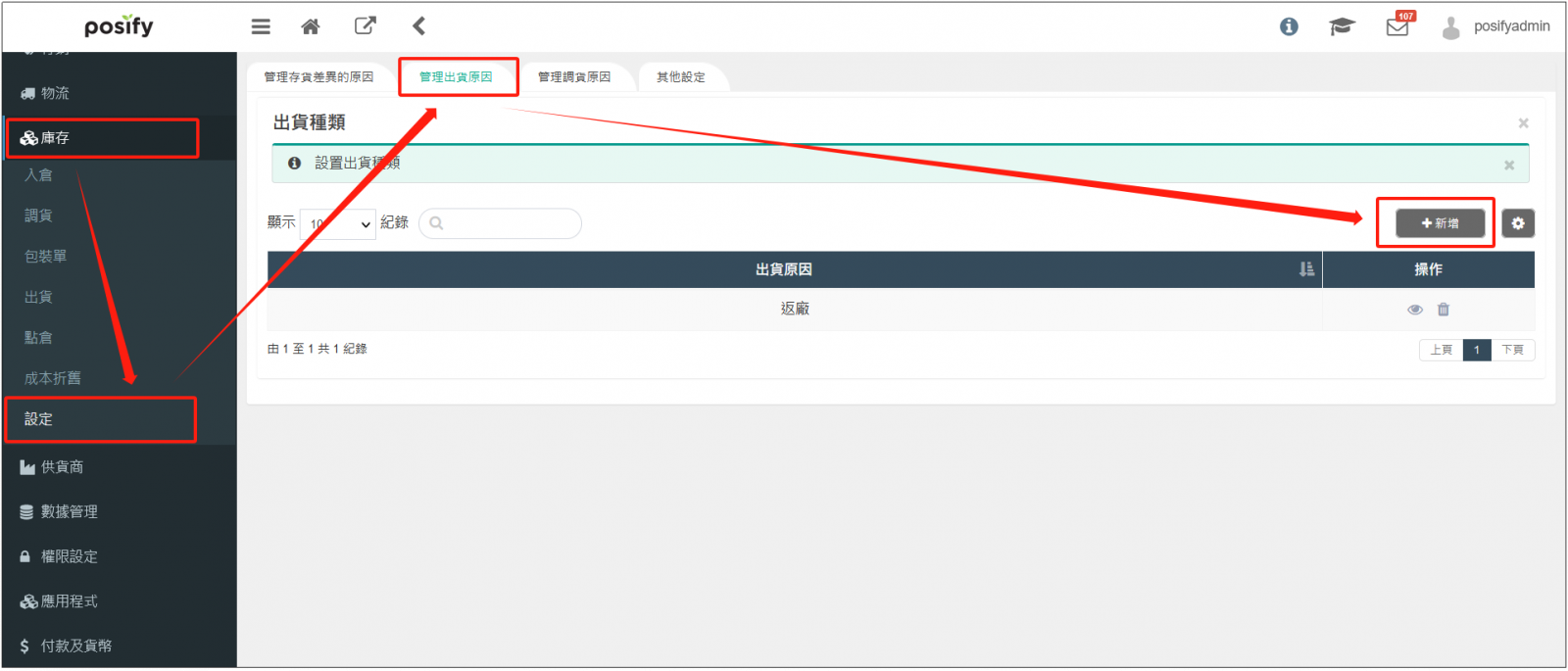Go to home via house icon
The height and width of the screenshot is (671, 1568).
[311, 26]
